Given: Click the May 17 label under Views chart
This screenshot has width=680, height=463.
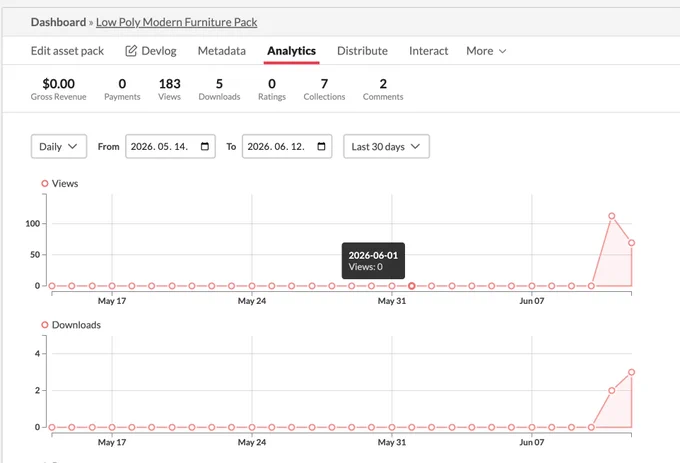Looking at the screenshot, I should [112, 301].
